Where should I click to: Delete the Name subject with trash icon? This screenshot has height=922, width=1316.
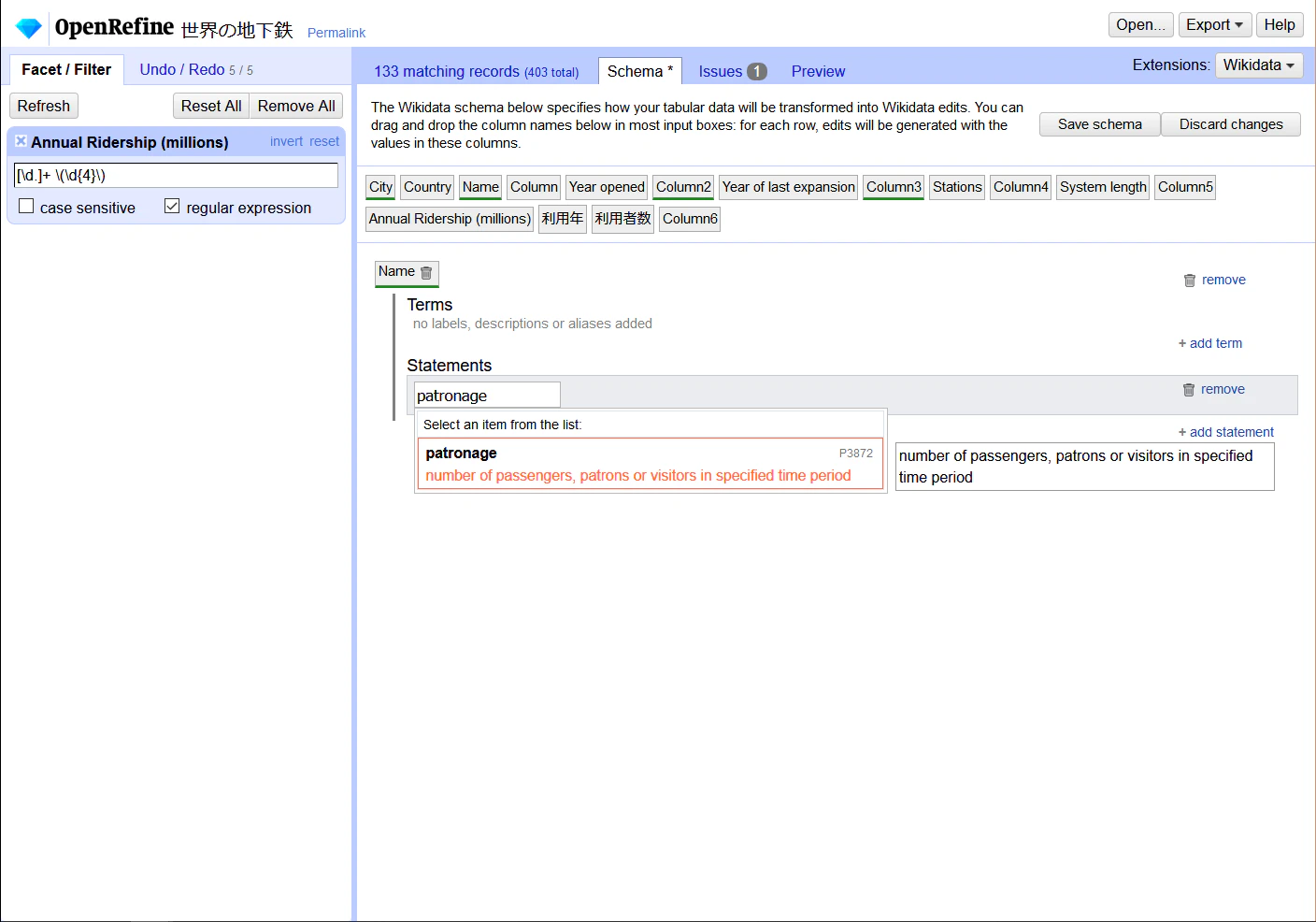426,273
